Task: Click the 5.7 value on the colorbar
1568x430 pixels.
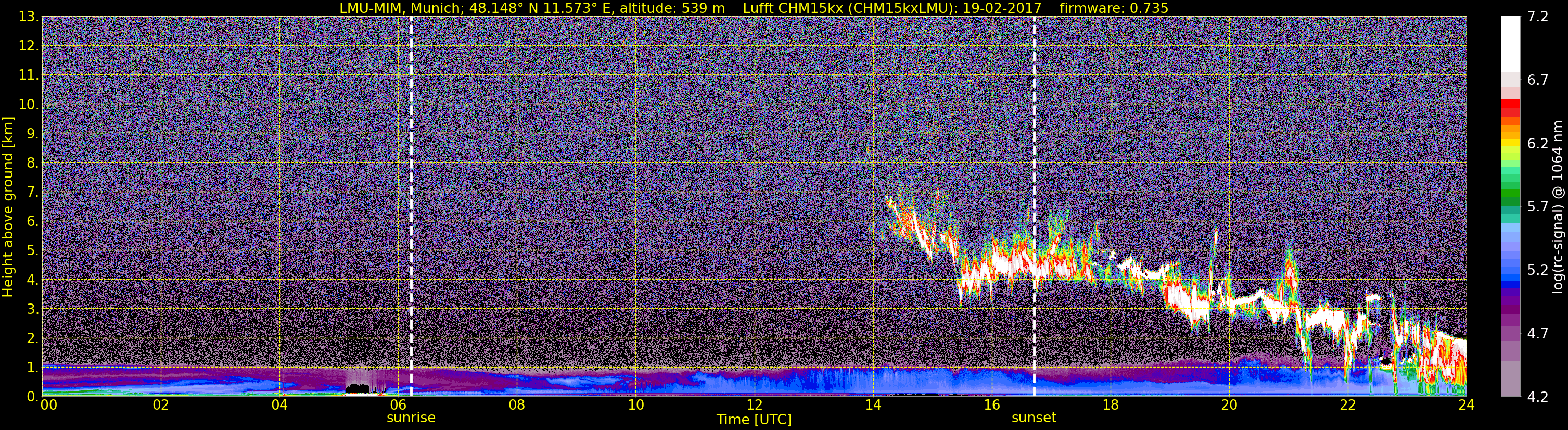Action: 1537,207
